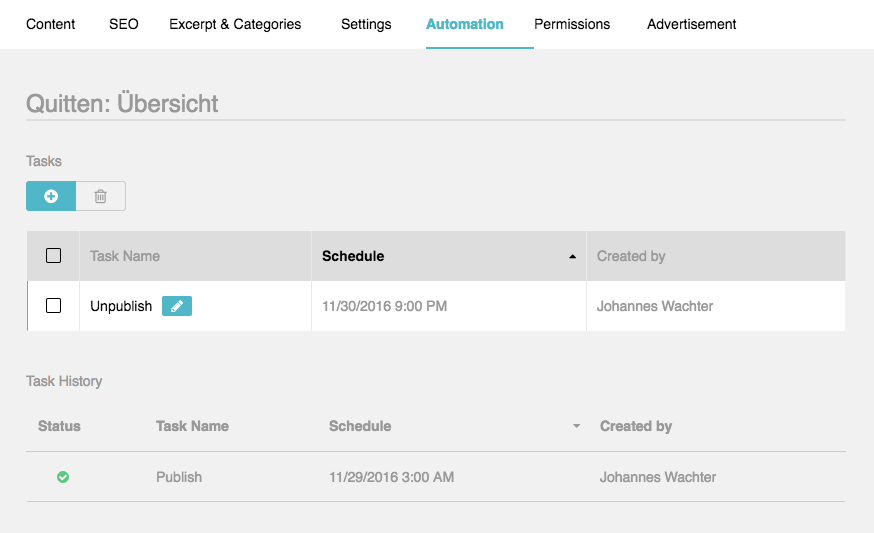This screenshot has height=533, width=874.
Task: Switch to Advertisement tab
Action: click(x=691, y=25)
